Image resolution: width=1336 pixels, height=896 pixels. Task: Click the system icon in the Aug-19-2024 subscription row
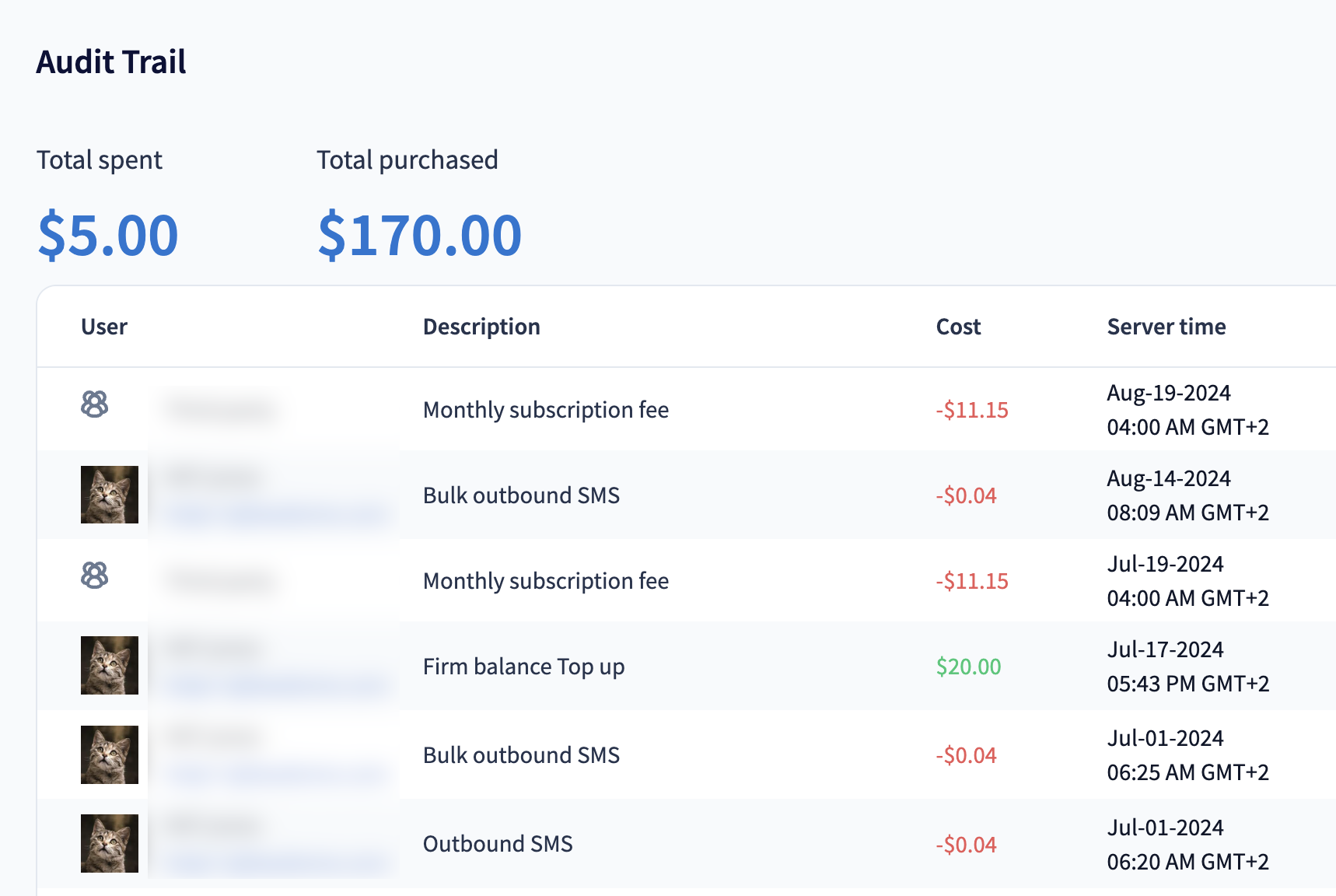[x=94, y=404]
